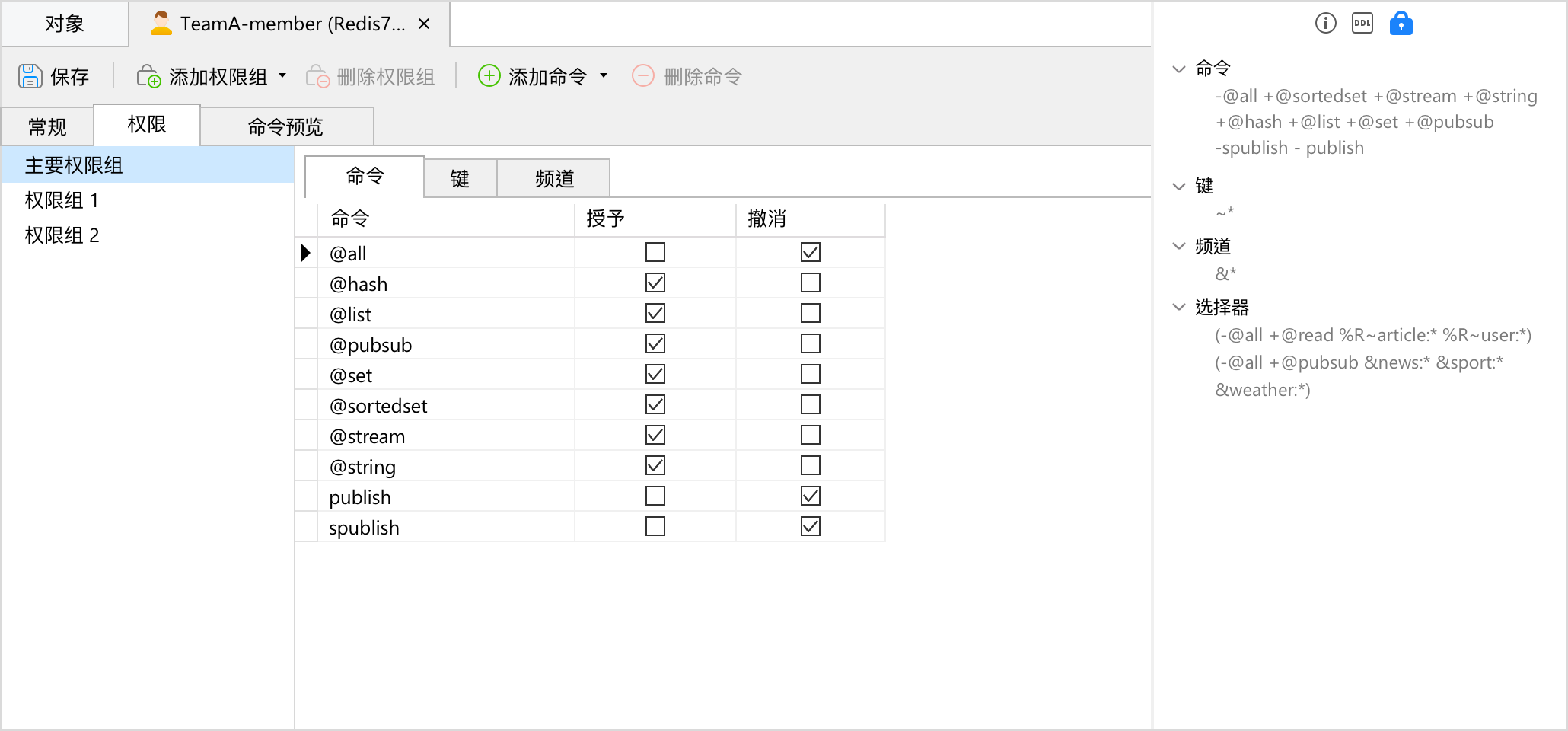Uncheck the grant checkbox for @hash
This screenshot has height=731, width=1568.
click(x=655, y=283)
